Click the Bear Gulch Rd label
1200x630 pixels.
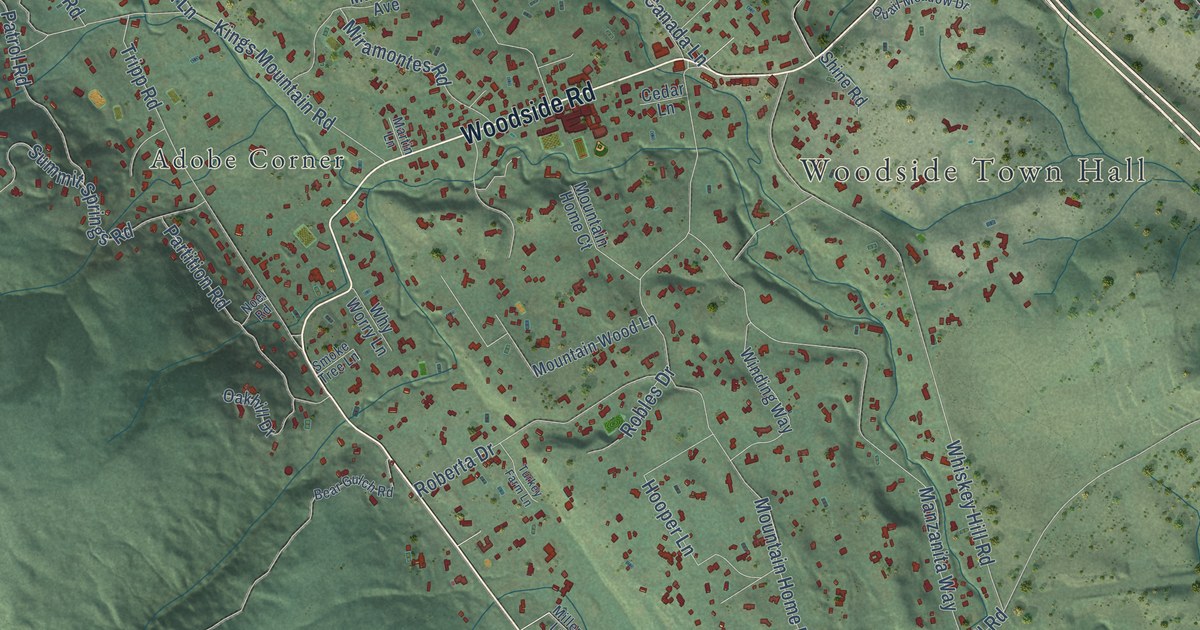pyautogui.click(x=353, y=487)
